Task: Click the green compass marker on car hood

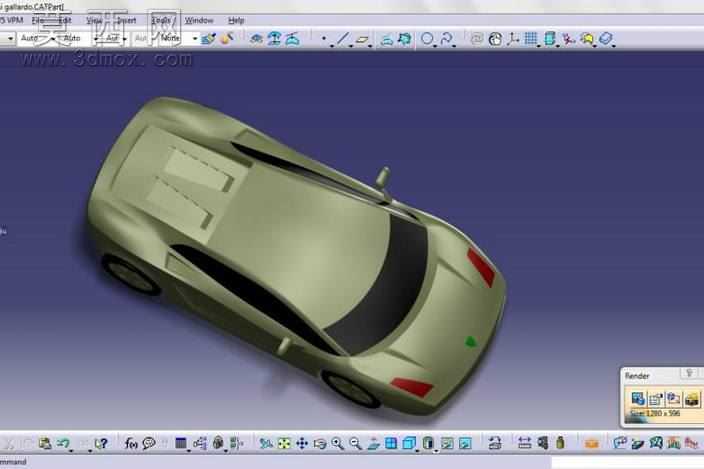Action: [471, 342]
